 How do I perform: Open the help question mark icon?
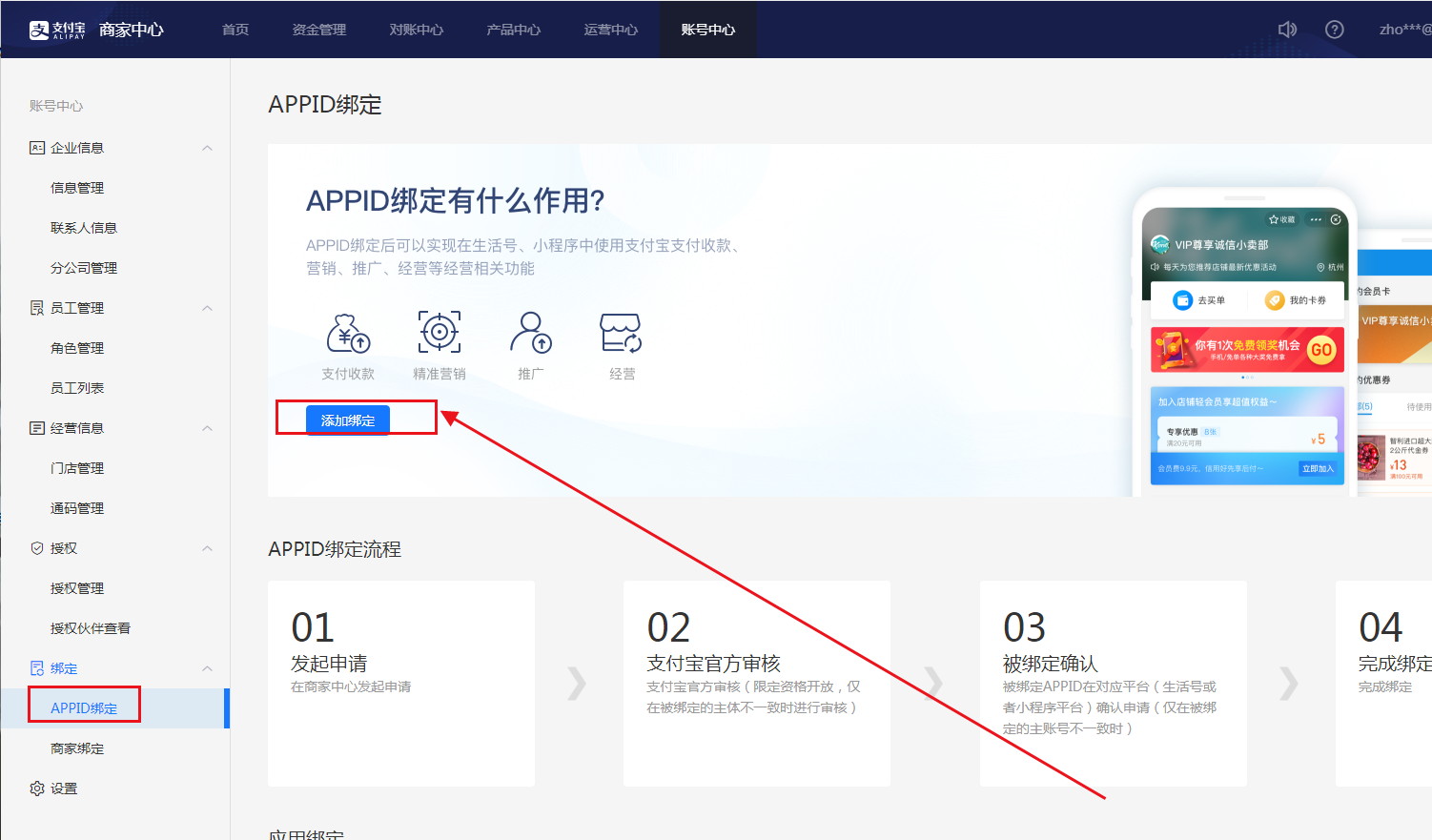click(1335, 30)
